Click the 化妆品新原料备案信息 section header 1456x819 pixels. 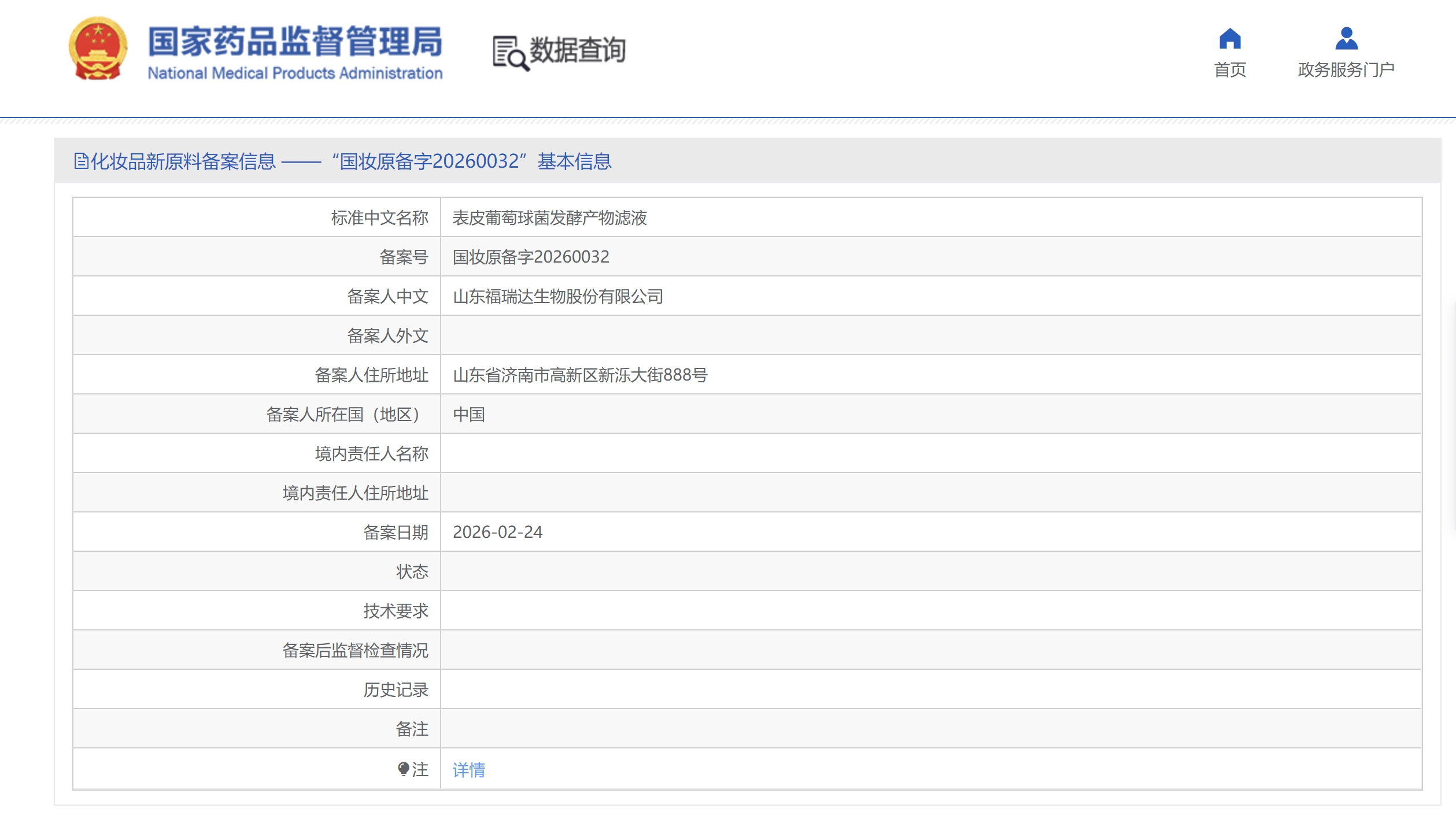(183, 161)
